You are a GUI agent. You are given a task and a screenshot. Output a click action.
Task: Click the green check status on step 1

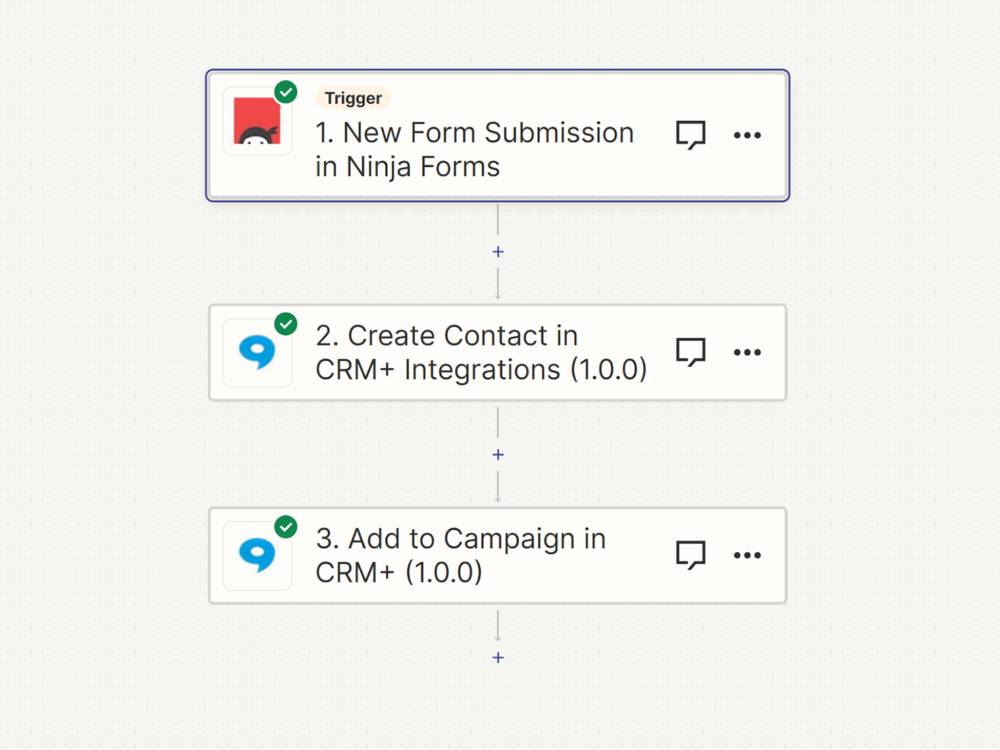pyautogui.click(x=286, y=93)
